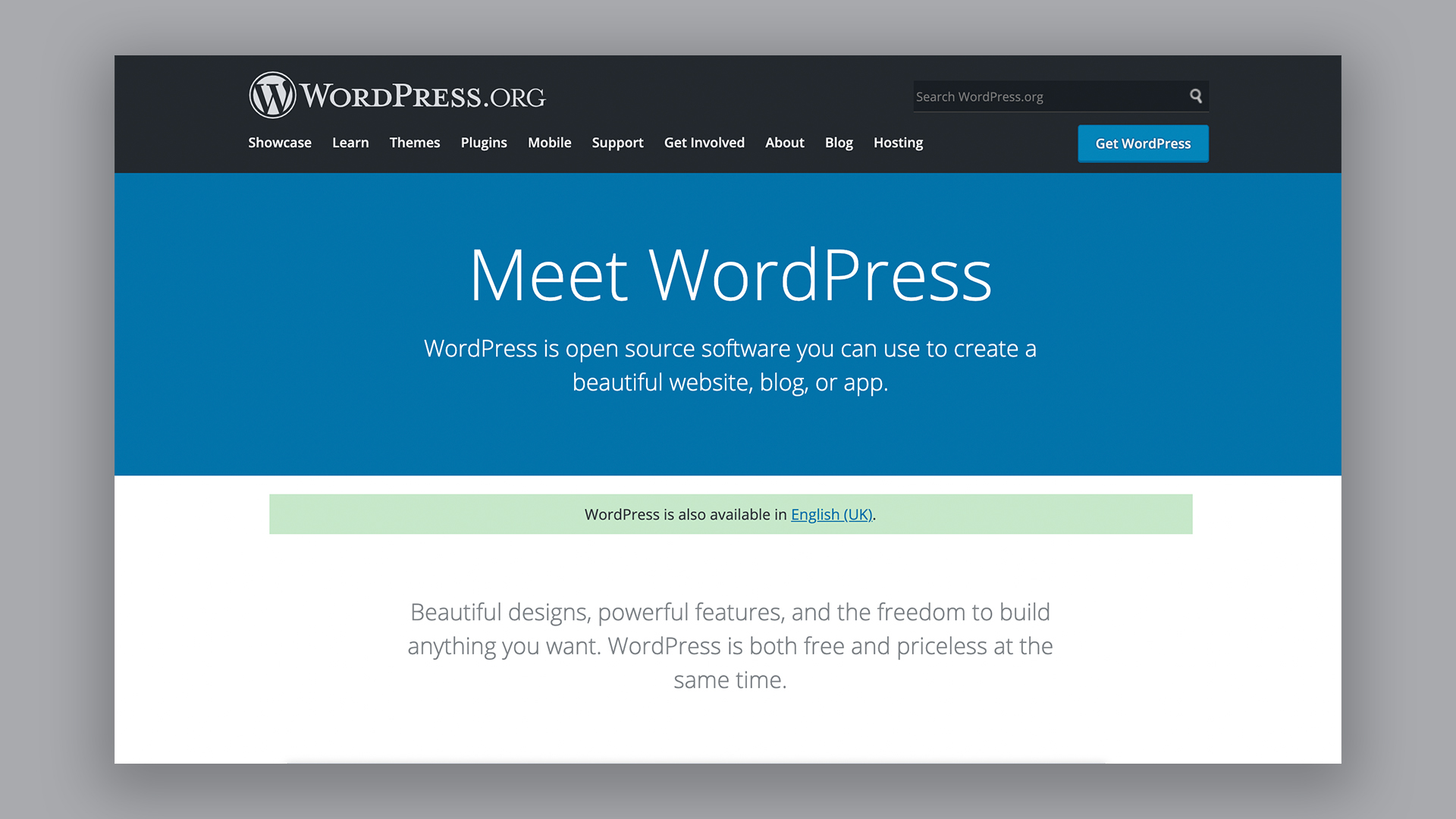Screen dimensions: 1456x819
Task: Click the Support menu item
Action: tap(617, 142)
